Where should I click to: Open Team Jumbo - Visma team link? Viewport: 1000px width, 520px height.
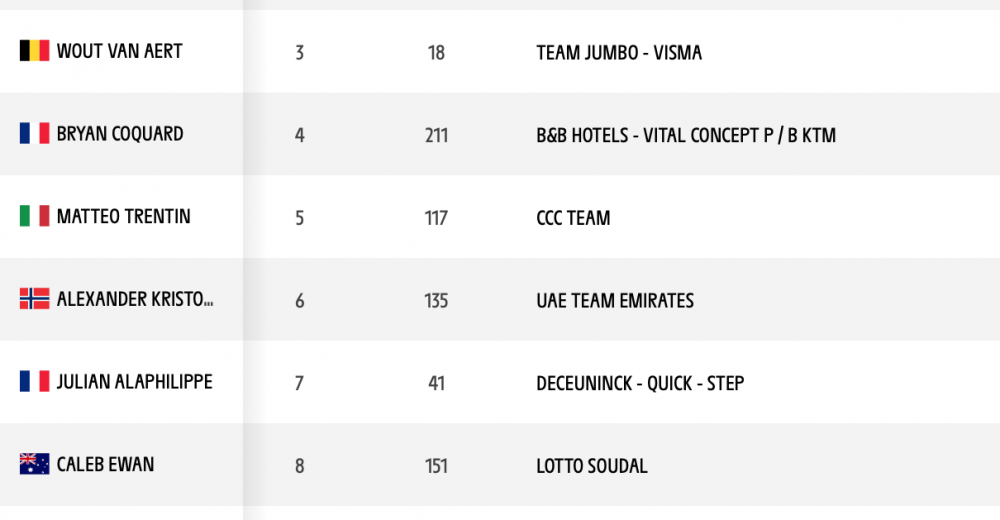click(x=619, y=52)
